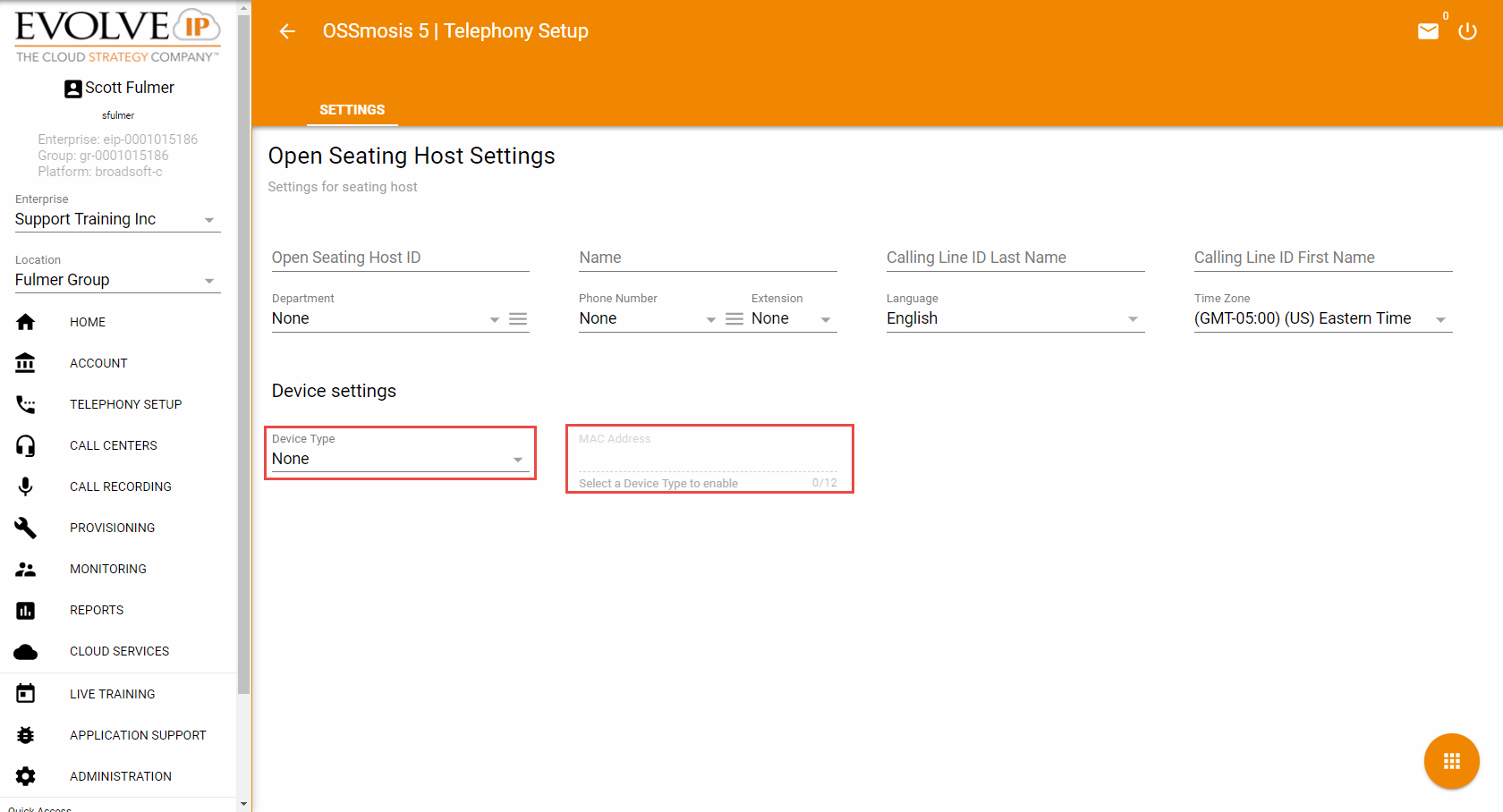Click the Phone Number list menu icon
Image resolution: width=1503 pixels, height=812 pixels.
click(735, 319)
